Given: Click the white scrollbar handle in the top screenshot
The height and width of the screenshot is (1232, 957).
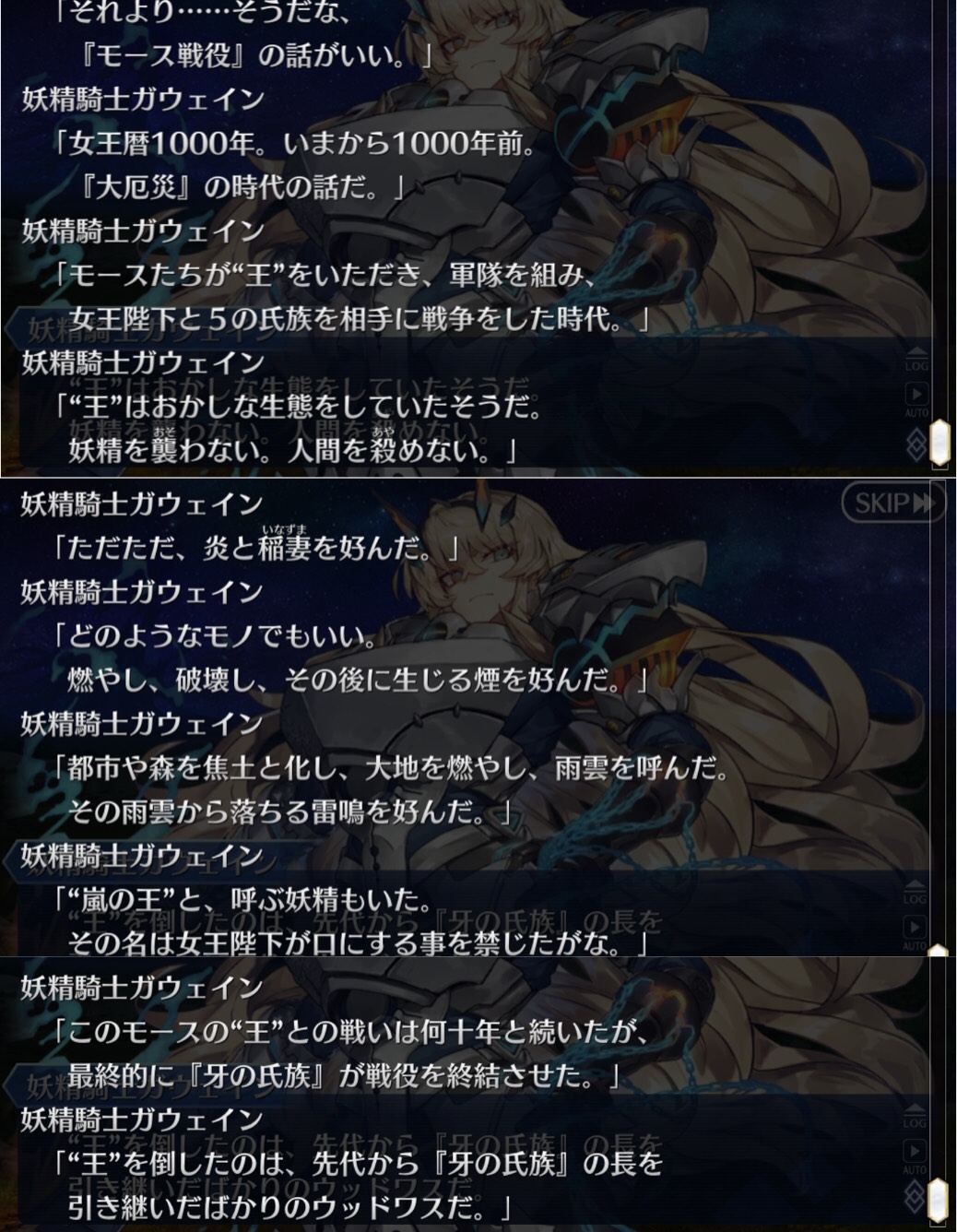Looking at the screenshot, I should tap(939, 443).
